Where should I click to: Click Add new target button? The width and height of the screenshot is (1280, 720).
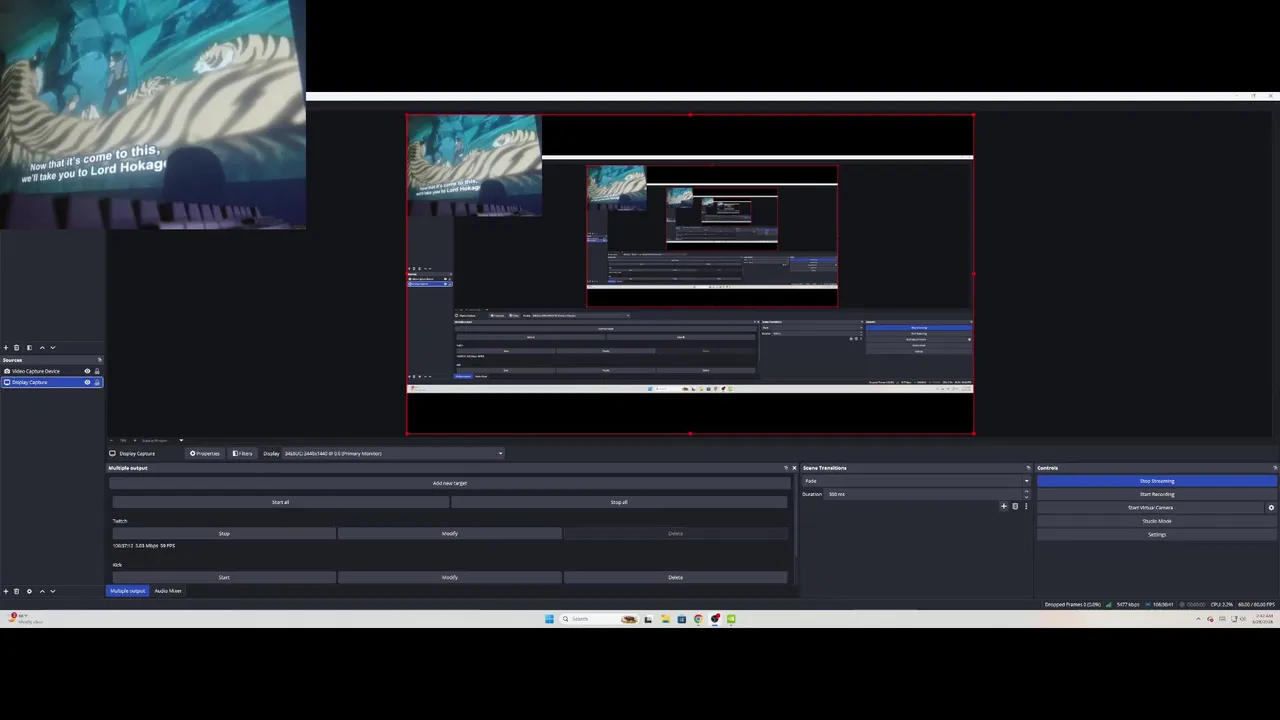point(450,483)
